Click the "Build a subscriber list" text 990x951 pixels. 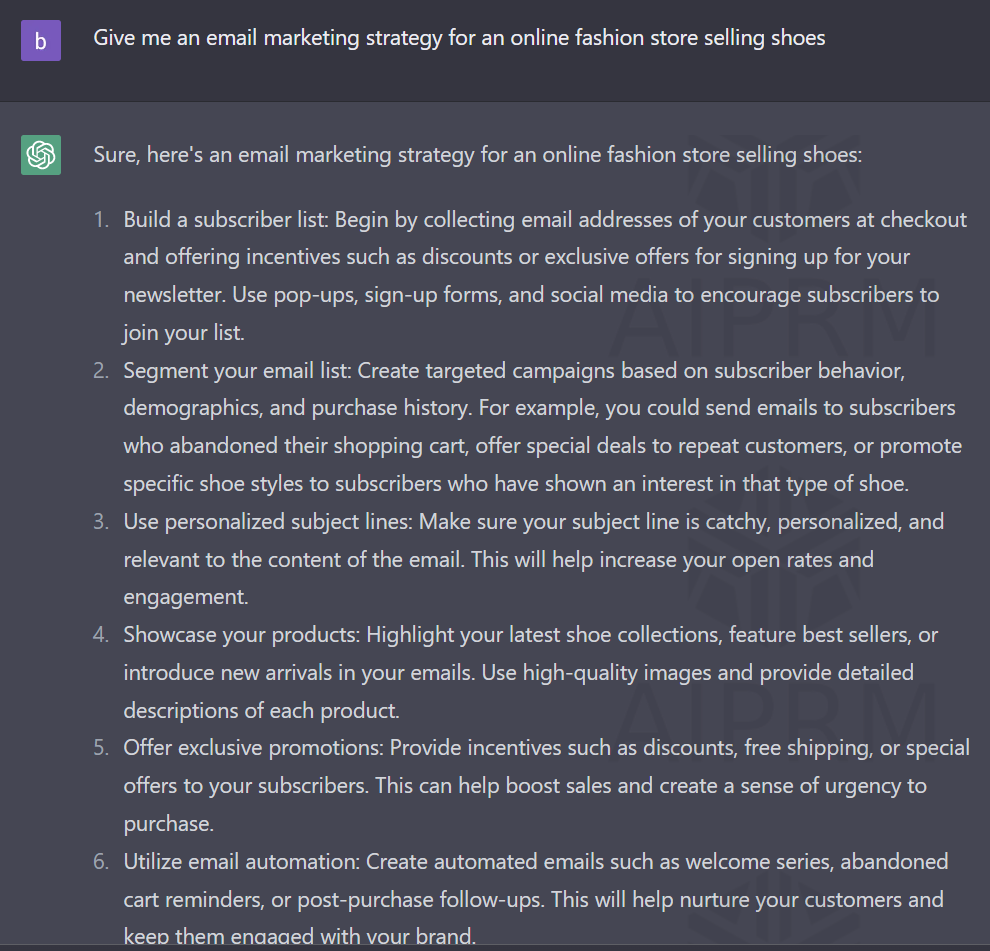point(216,219)
